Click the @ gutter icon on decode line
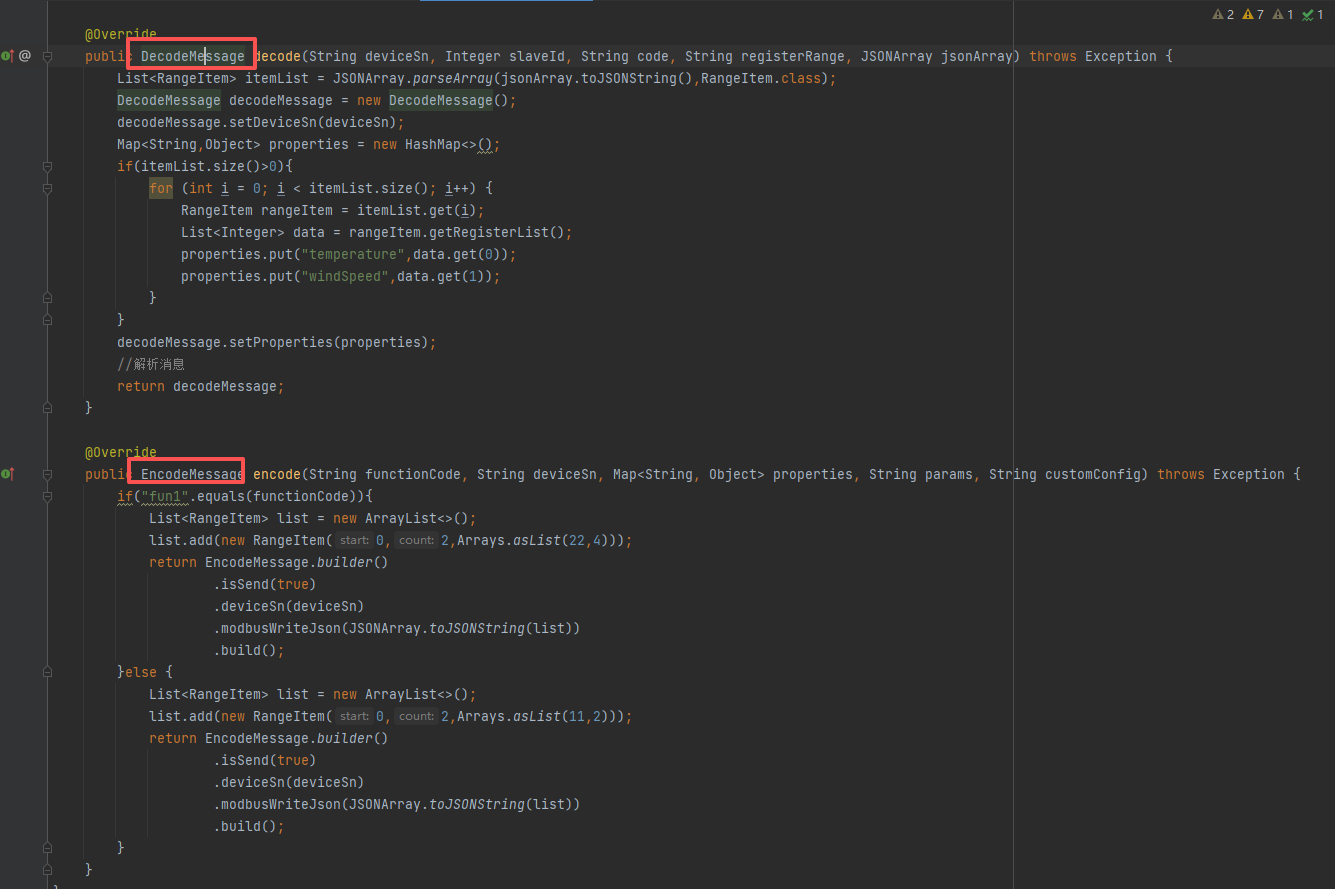Image resolution: width=1335 pixels, height=889 pixels. [x=25, y=56]
